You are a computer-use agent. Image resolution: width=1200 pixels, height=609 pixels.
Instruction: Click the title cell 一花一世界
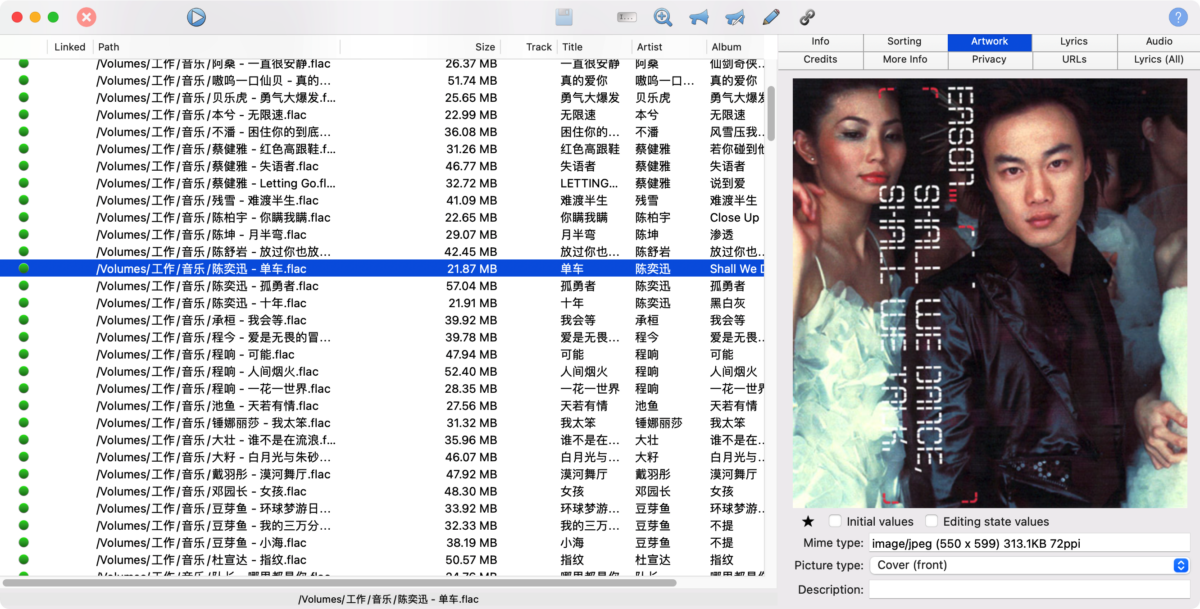pos(590,389)
